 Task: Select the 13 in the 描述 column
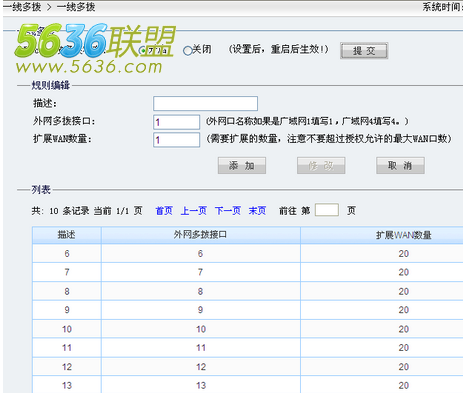(67, 385)
